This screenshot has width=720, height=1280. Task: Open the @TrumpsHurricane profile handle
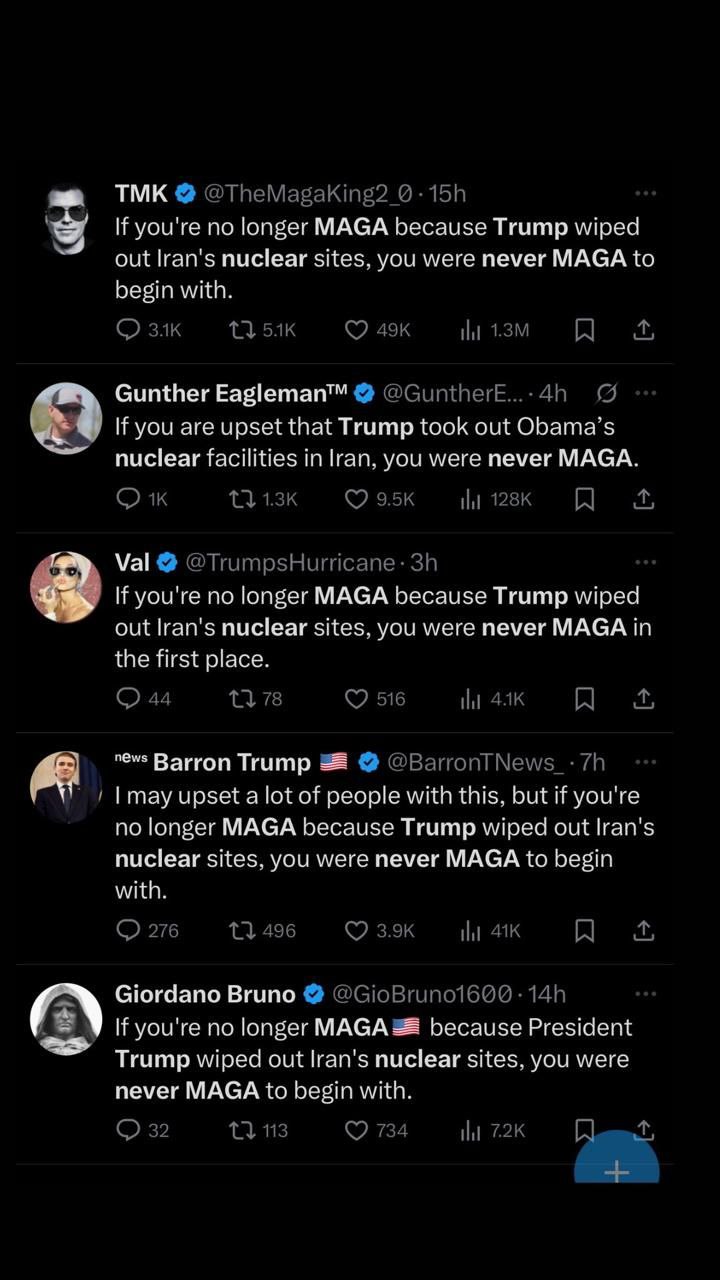289,562
